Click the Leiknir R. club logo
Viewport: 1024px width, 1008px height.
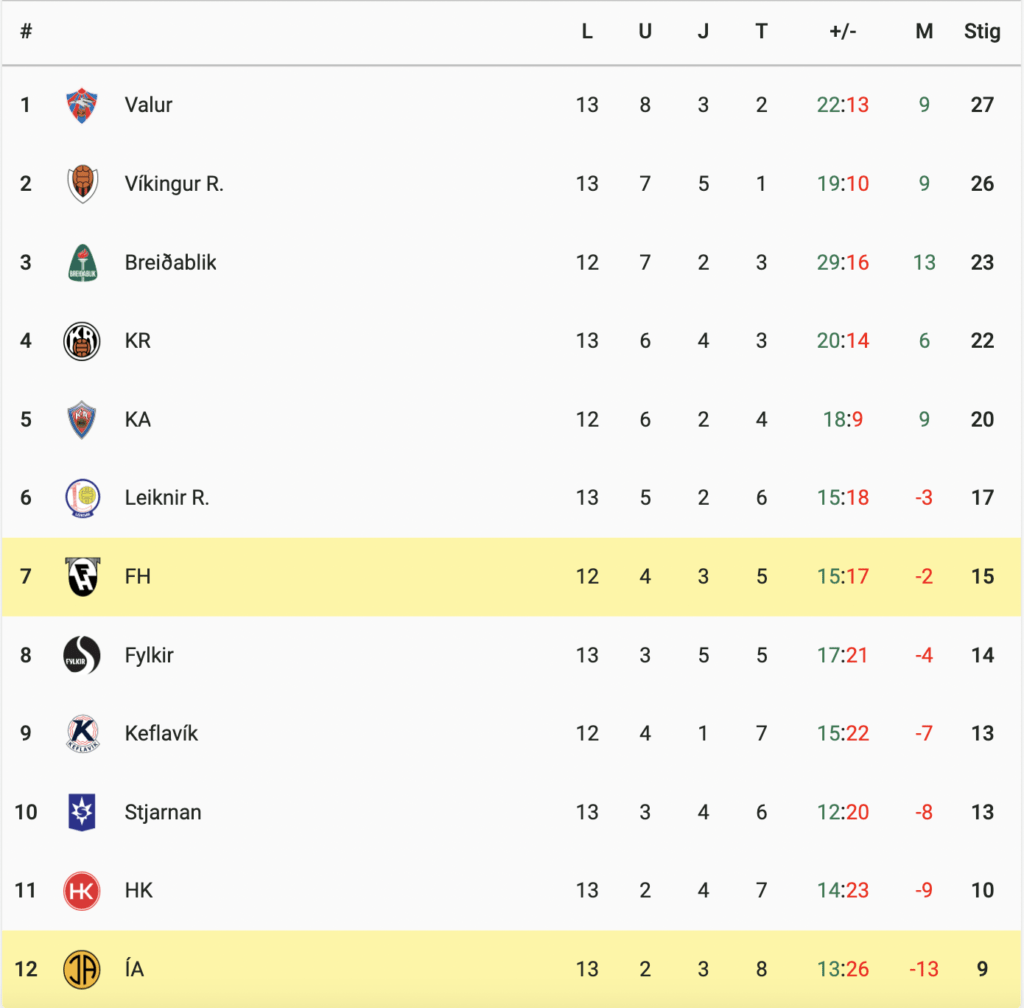pyautogui.click(x=82, y=498)
